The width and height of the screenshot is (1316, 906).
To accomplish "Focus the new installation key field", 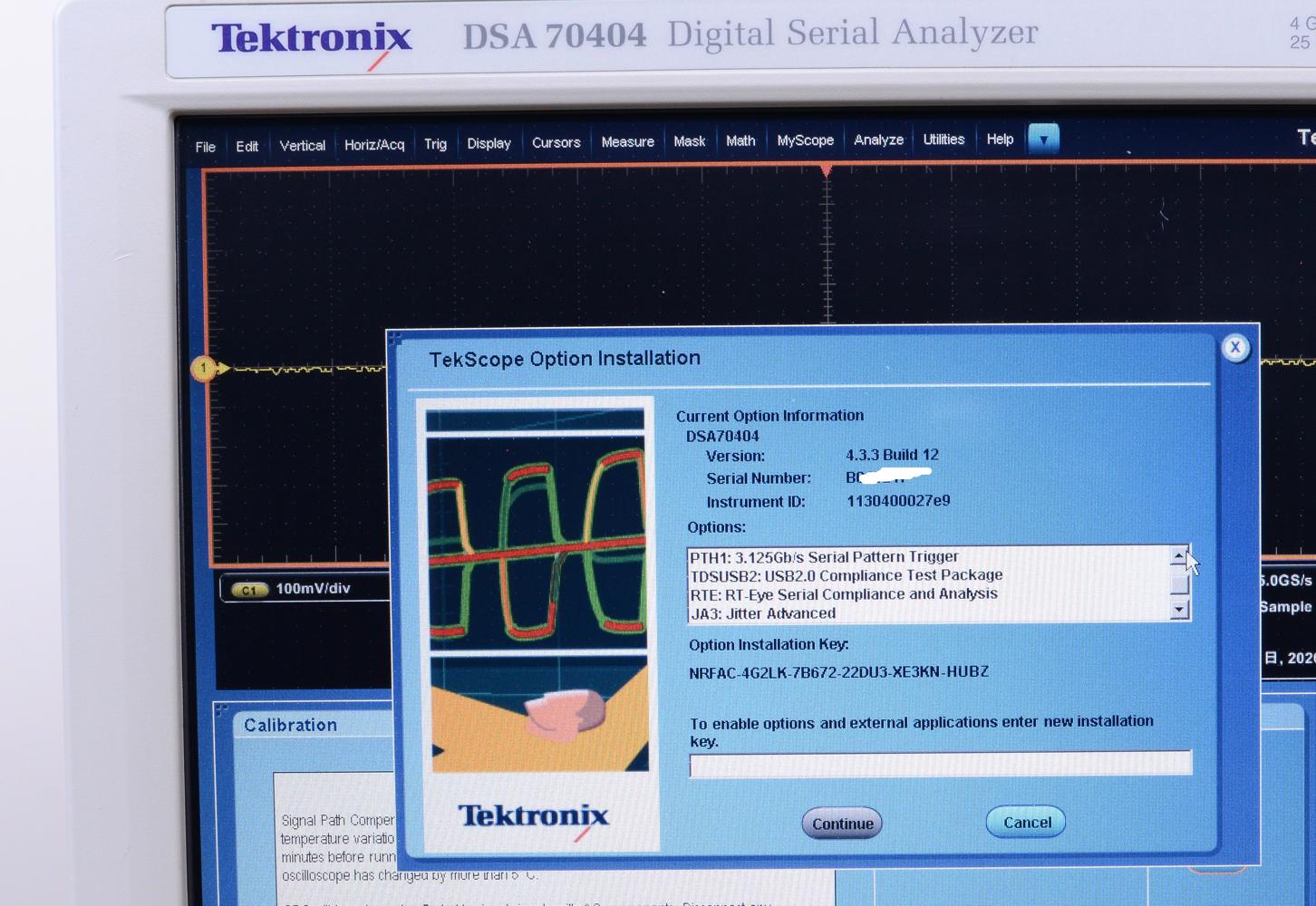I will [941, 764].
